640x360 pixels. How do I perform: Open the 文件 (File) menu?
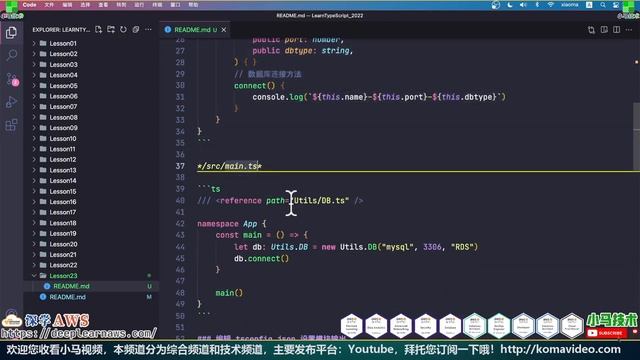[x=49, y=5]
